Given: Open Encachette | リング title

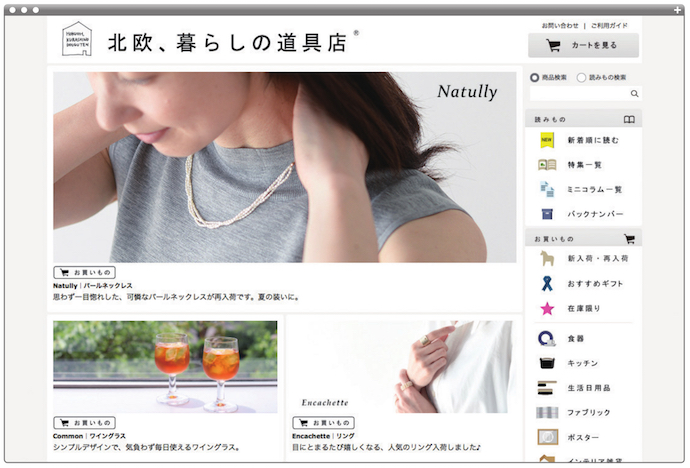Looking at the screenshot, I should 323,436.
